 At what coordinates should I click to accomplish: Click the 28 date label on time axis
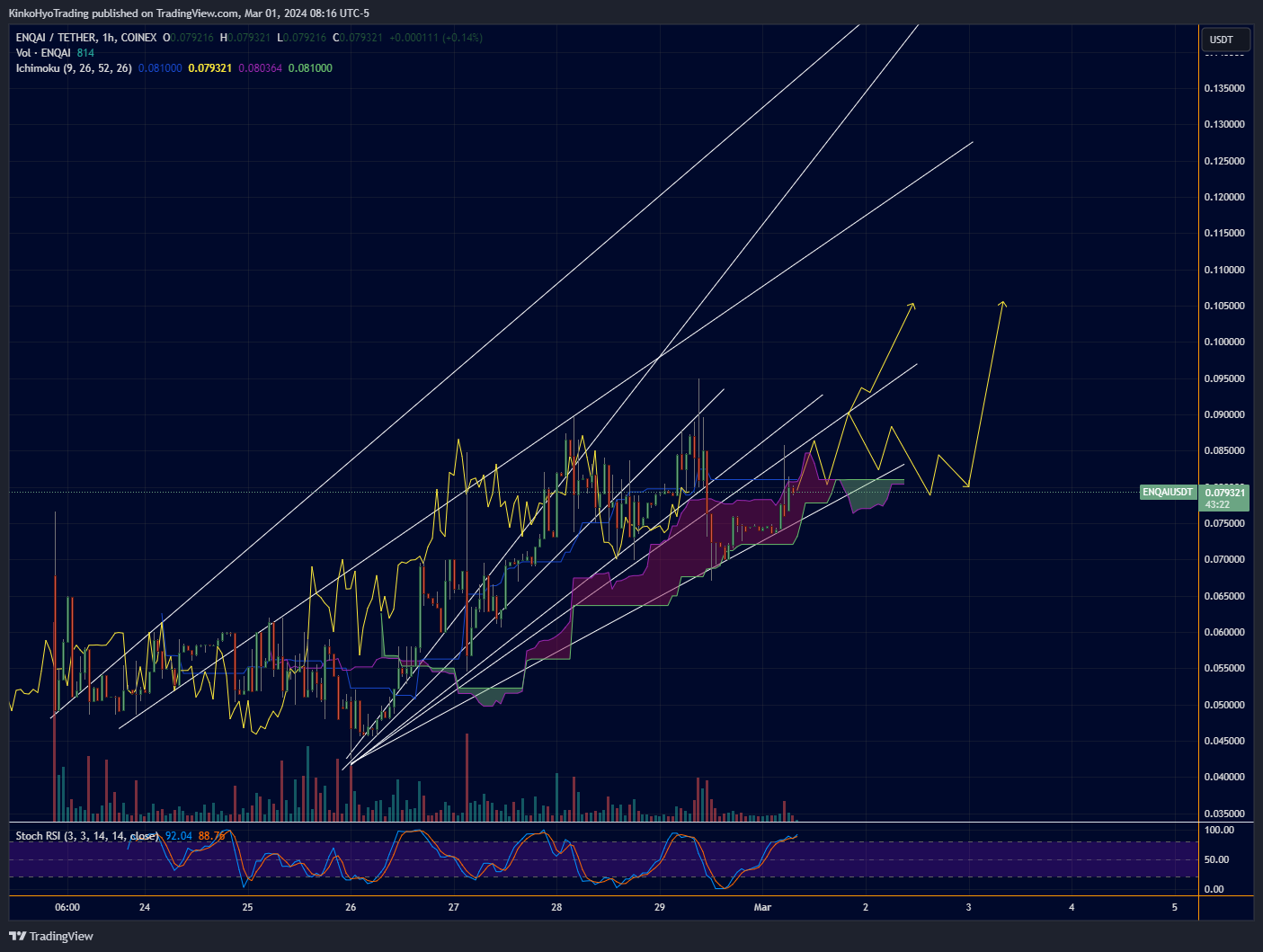click(556, 907)
